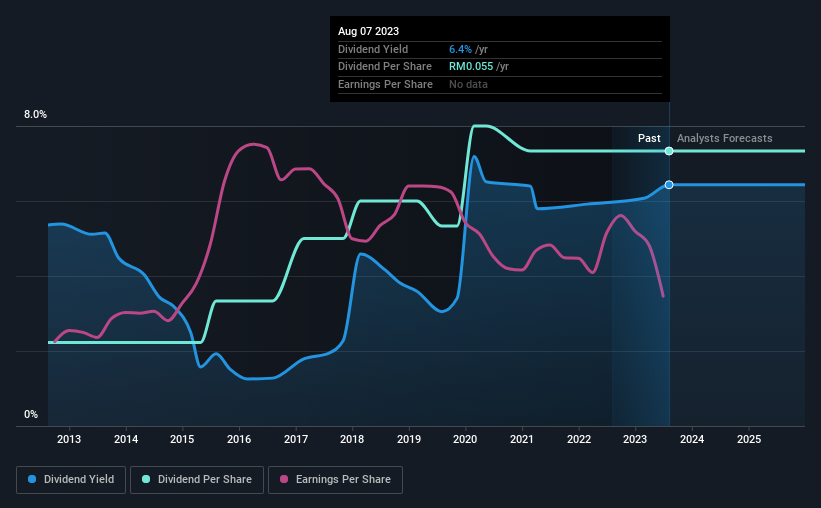
Task: Click the 6.4% dividend yield value
Action: pos(460,49)
